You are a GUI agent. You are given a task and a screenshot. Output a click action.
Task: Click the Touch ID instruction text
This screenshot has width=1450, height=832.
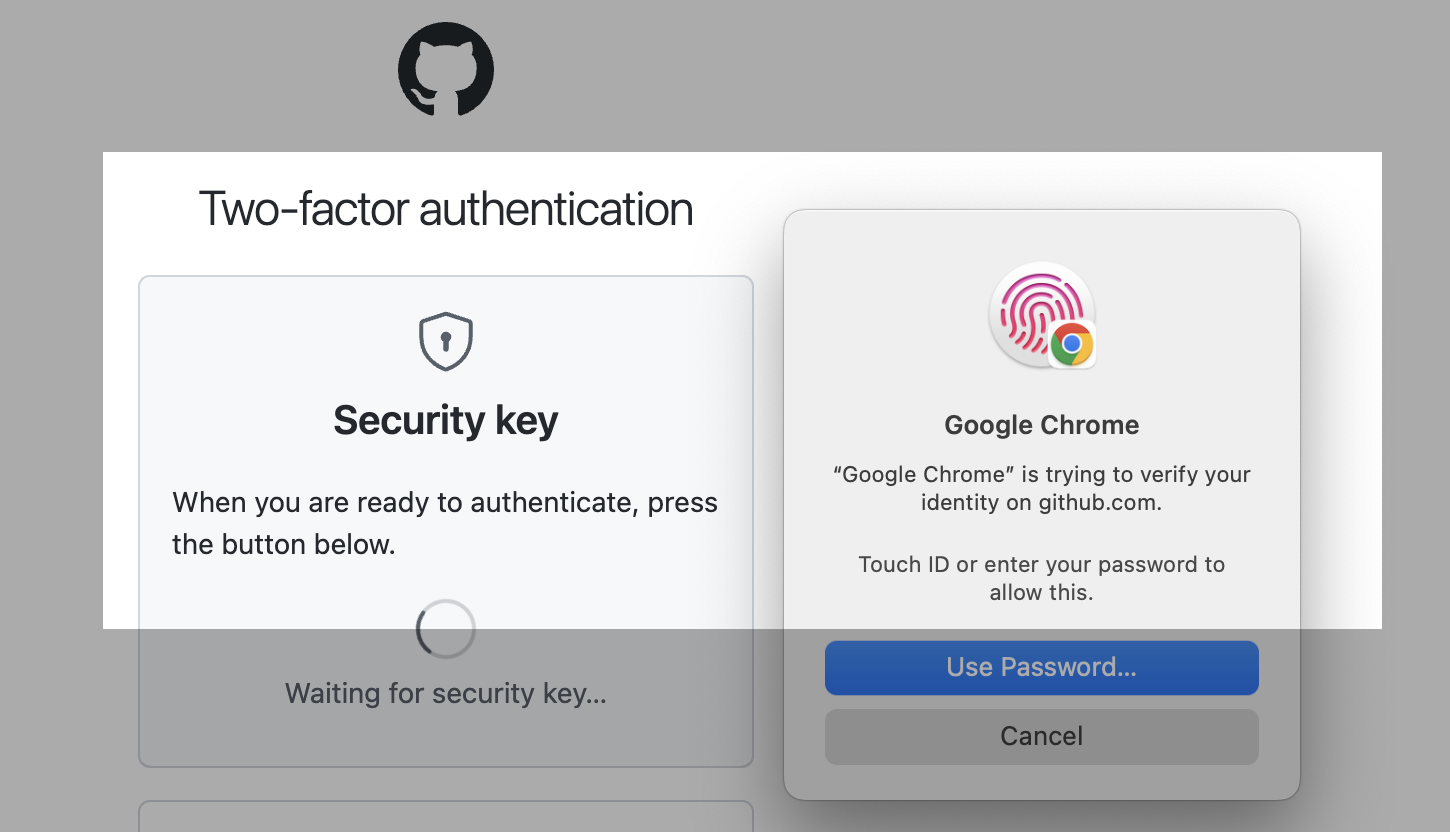(x=1041, y=578)
